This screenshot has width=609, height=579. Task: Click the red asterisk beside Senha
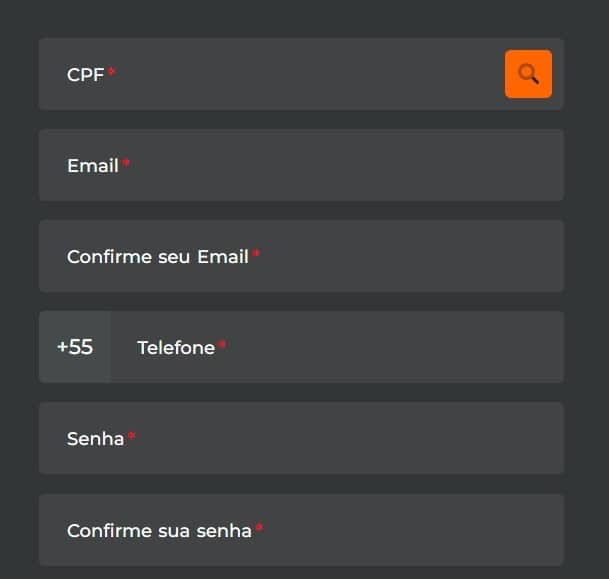(x=131, y=436)
